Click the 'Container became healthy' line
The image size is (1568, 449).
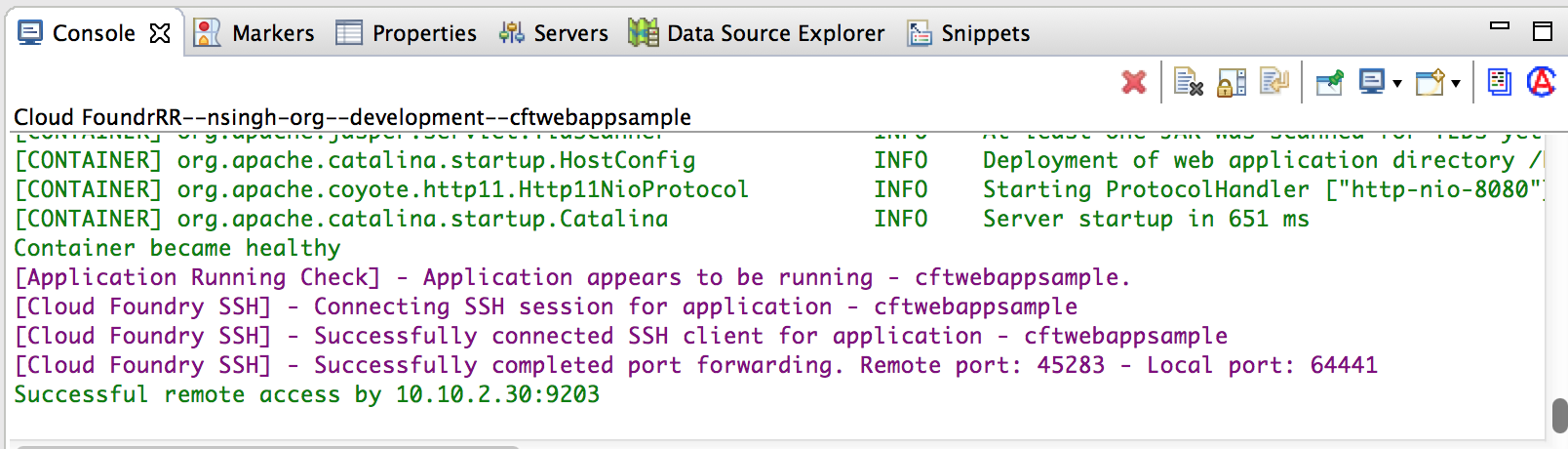[x=177, y=248]
